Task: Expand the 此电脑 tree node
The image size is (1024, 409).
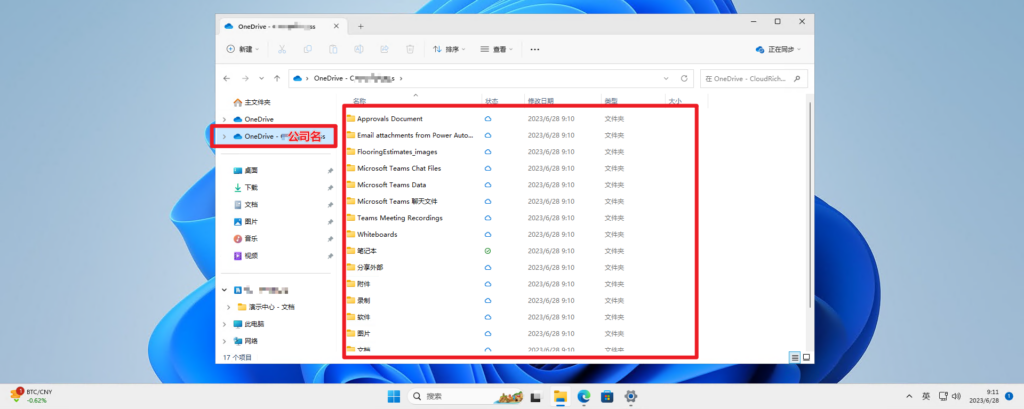Action: point(224,324)
